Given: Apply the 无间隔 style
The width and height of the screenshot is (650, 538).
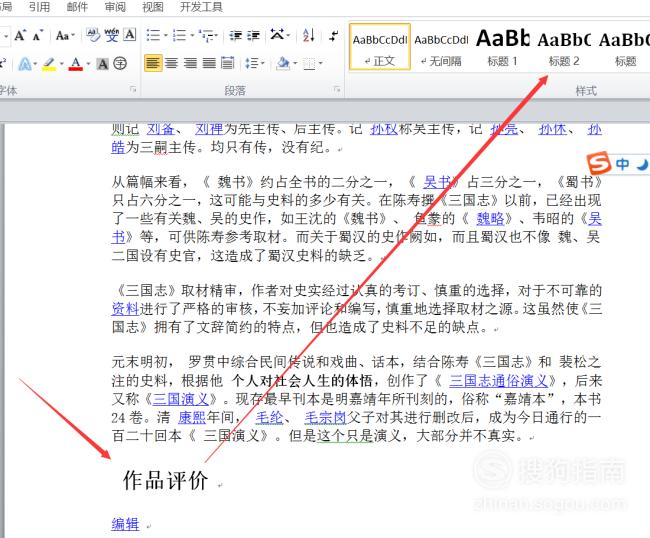Looking at the screenshot, I should tap(441, 47).
